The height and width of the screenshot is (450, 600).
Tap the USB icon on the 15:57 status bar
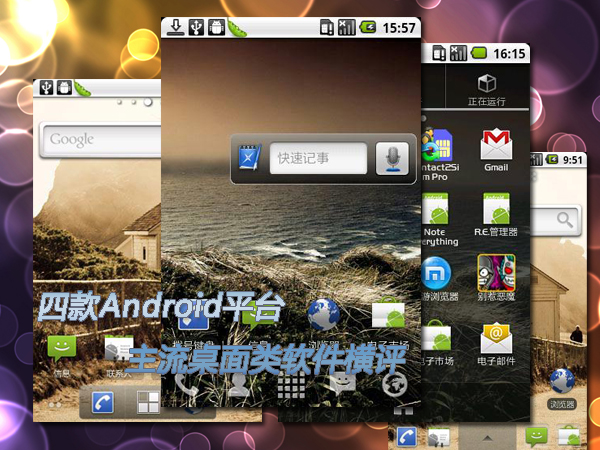pyautogui.click(x=196, y=28)
